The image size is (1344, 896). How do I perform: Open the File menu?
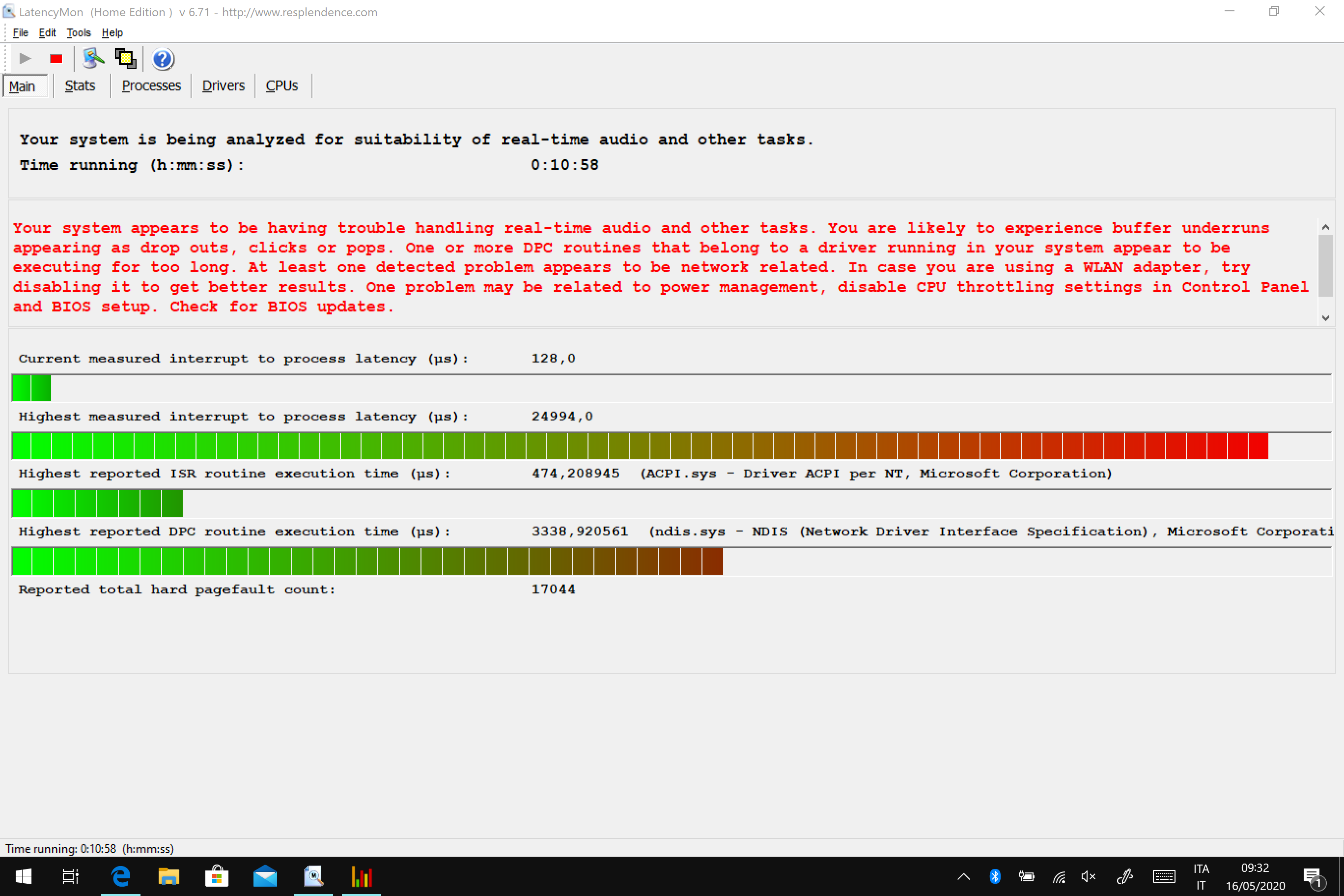(x=20, y=32)
